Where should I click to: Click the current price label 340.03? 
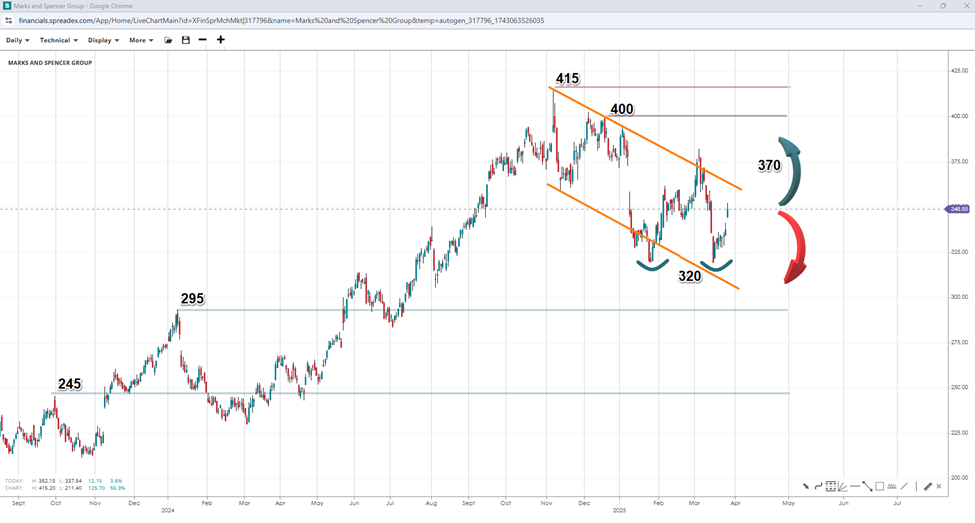tap(958, 209)
